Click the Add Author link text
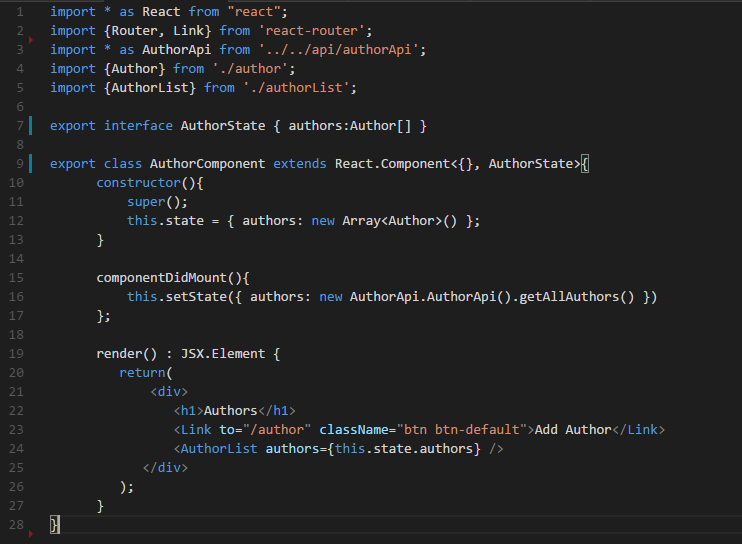The image size is (742, 544). click(x=573, y=430)
